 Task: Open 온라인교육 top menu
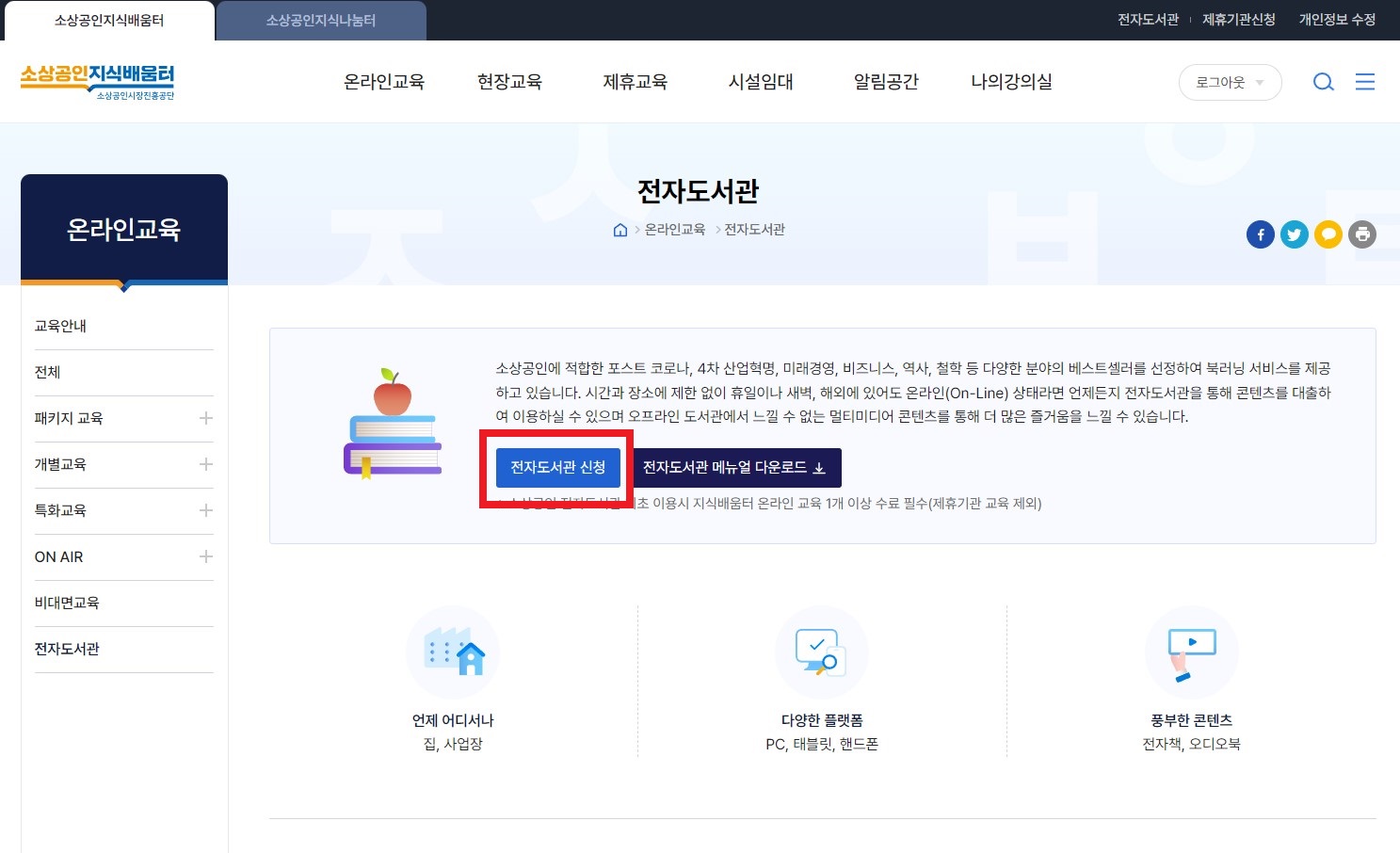point(384,82)
